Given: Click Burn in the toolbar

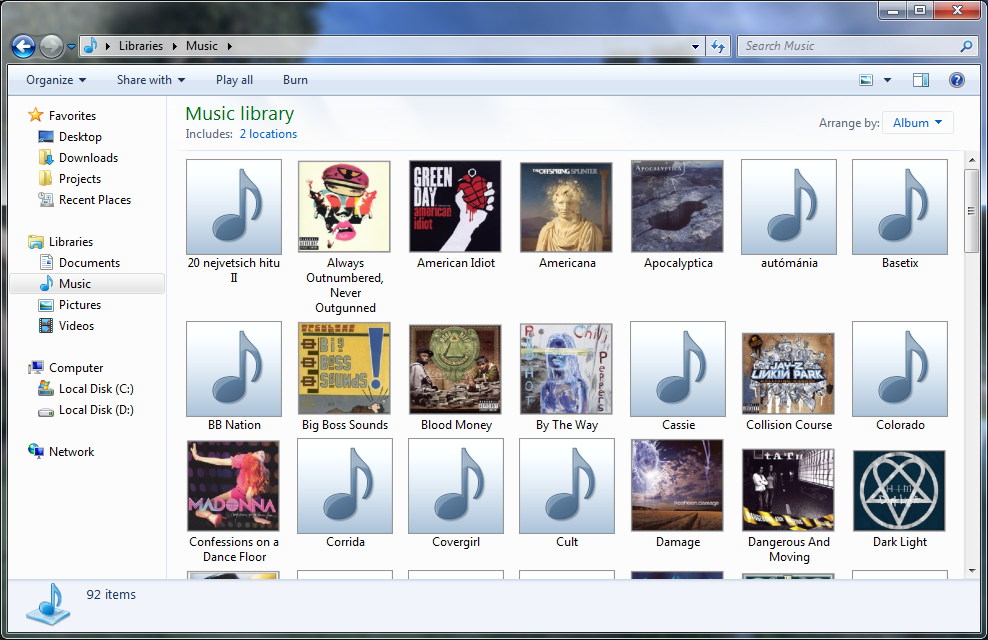Looking at the screenshot, I should 296,80.
